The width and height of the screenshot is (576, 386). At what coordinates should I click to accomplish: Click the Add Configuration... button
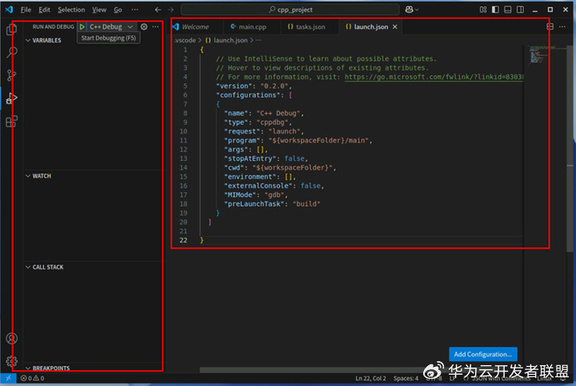(x=483, y=354)
